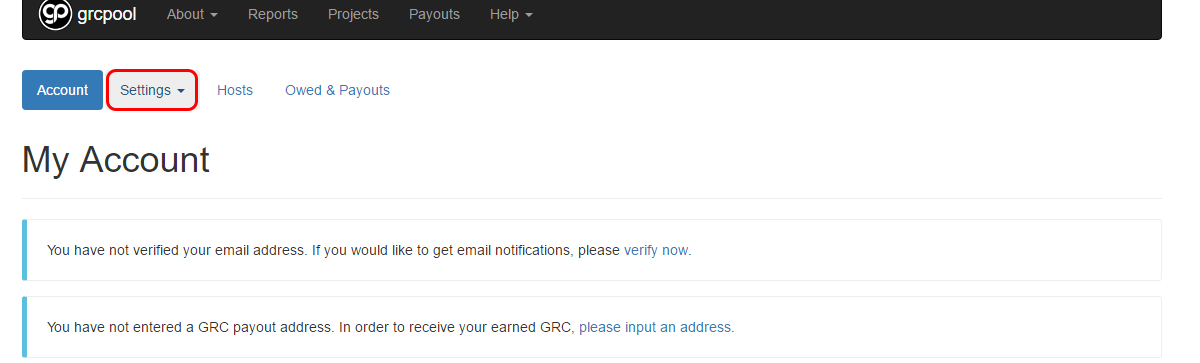The width and height of the screenshot is (1200, 363).
Task: Click the caret arrow beside About
Action: click(x=214, y=16)
